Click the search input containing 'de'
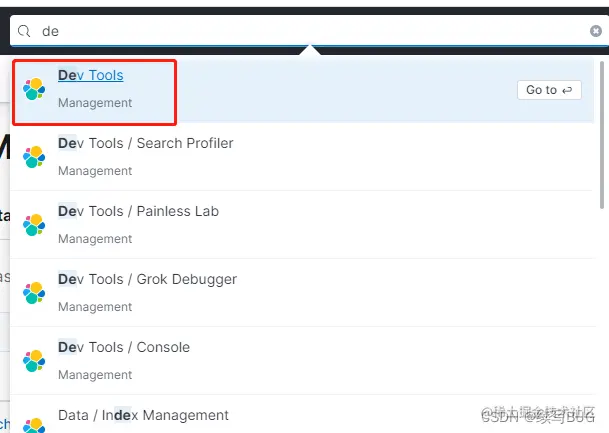 click(309, 31)
